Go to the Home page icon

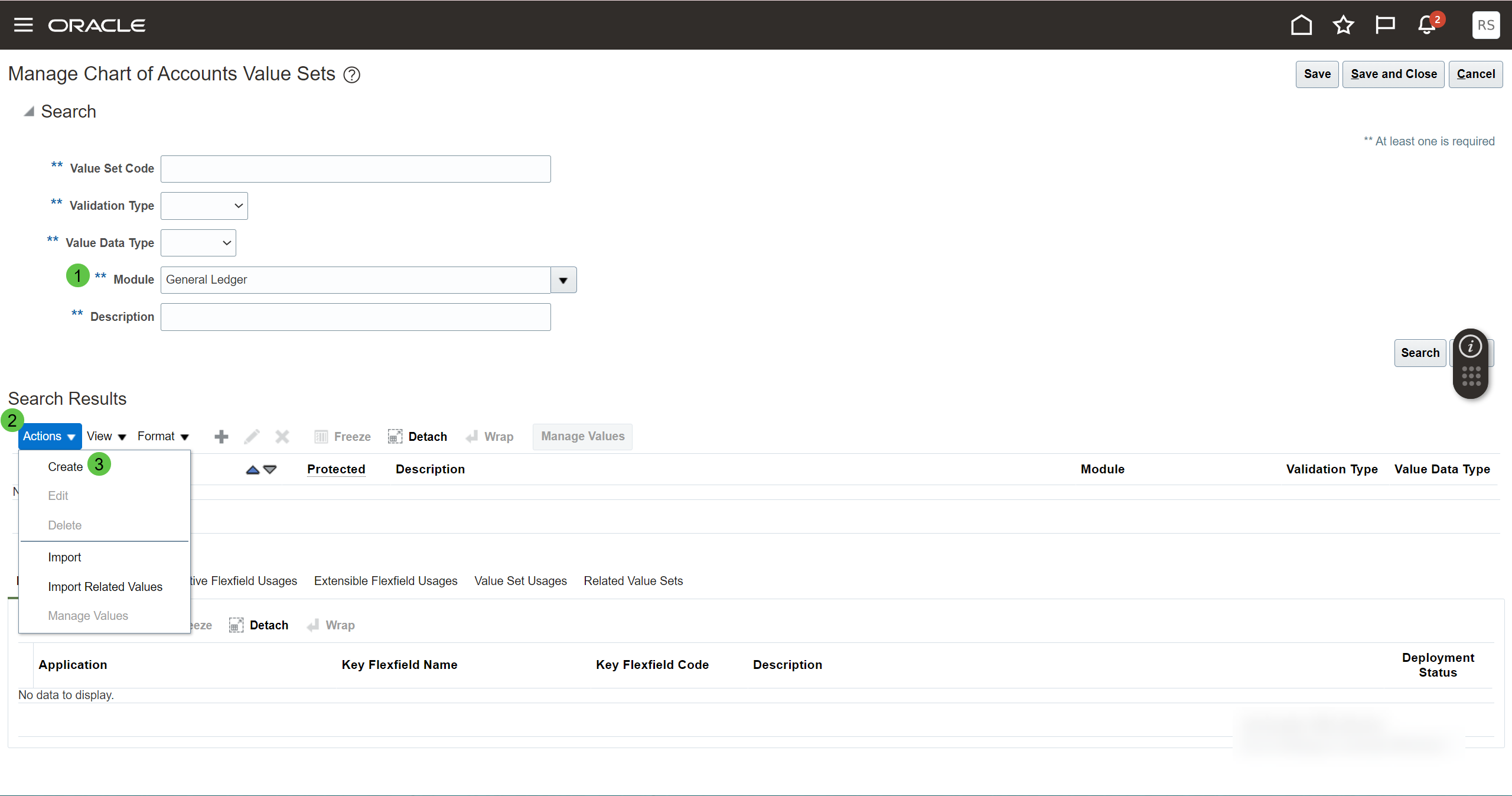tap(1301, 25)
